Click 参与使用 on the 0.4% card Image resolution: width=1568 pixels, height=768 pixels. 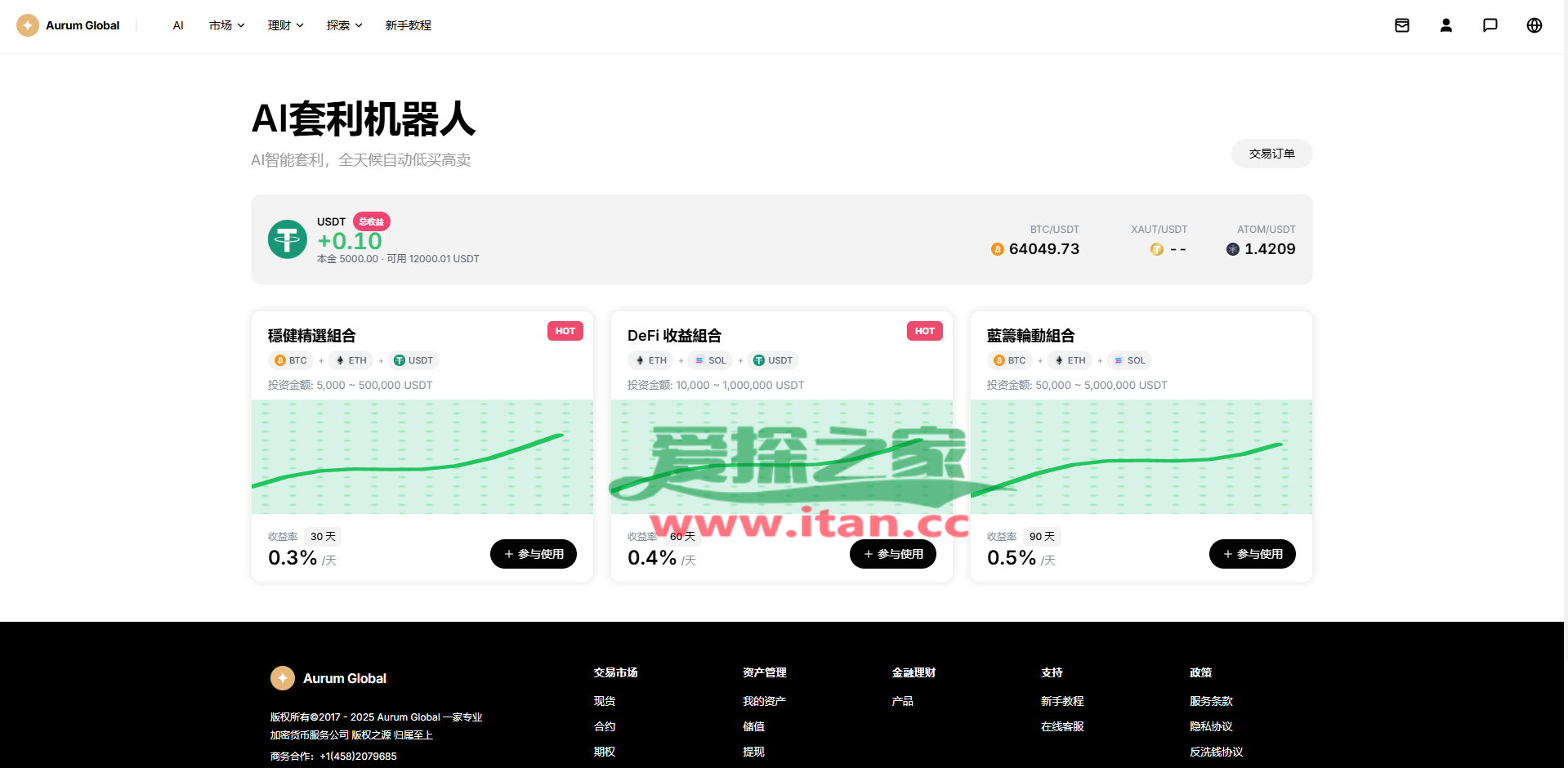[x=893, y=554]
